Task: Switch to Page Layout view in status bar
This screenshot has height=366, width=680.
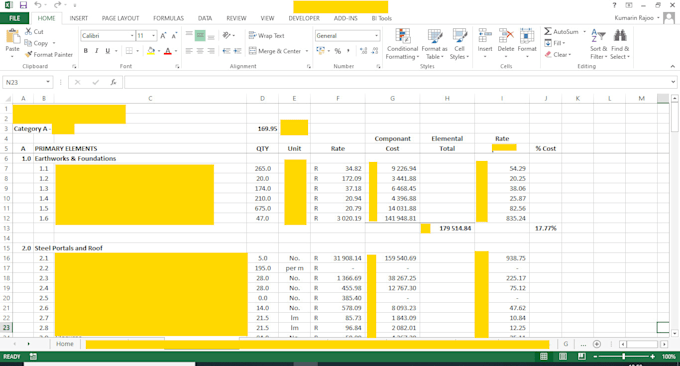Action: pyautogui.click(x=563, y=356)
